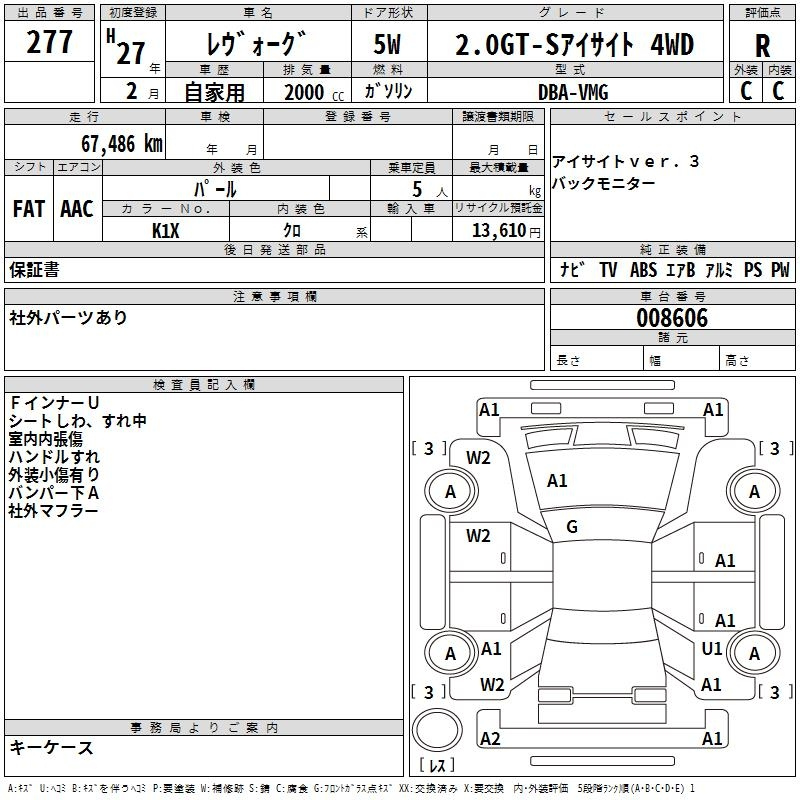Select the spare tire circle above [レス]
The width and height of the screenshot is (800, 800).
[x=437, y=730]
